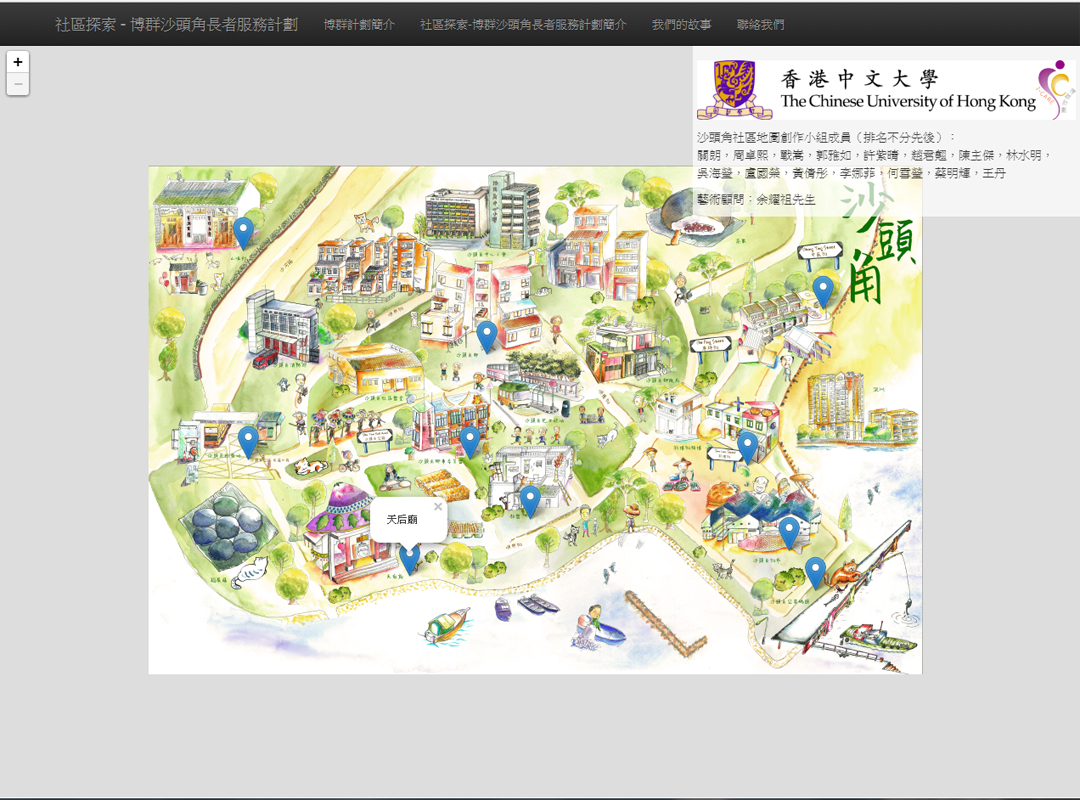Click the 社區探索-博群沙頭角長者服務計劃簡介 link
Image resolution: width=1080 pixels, height=800 pixels.
522,24
